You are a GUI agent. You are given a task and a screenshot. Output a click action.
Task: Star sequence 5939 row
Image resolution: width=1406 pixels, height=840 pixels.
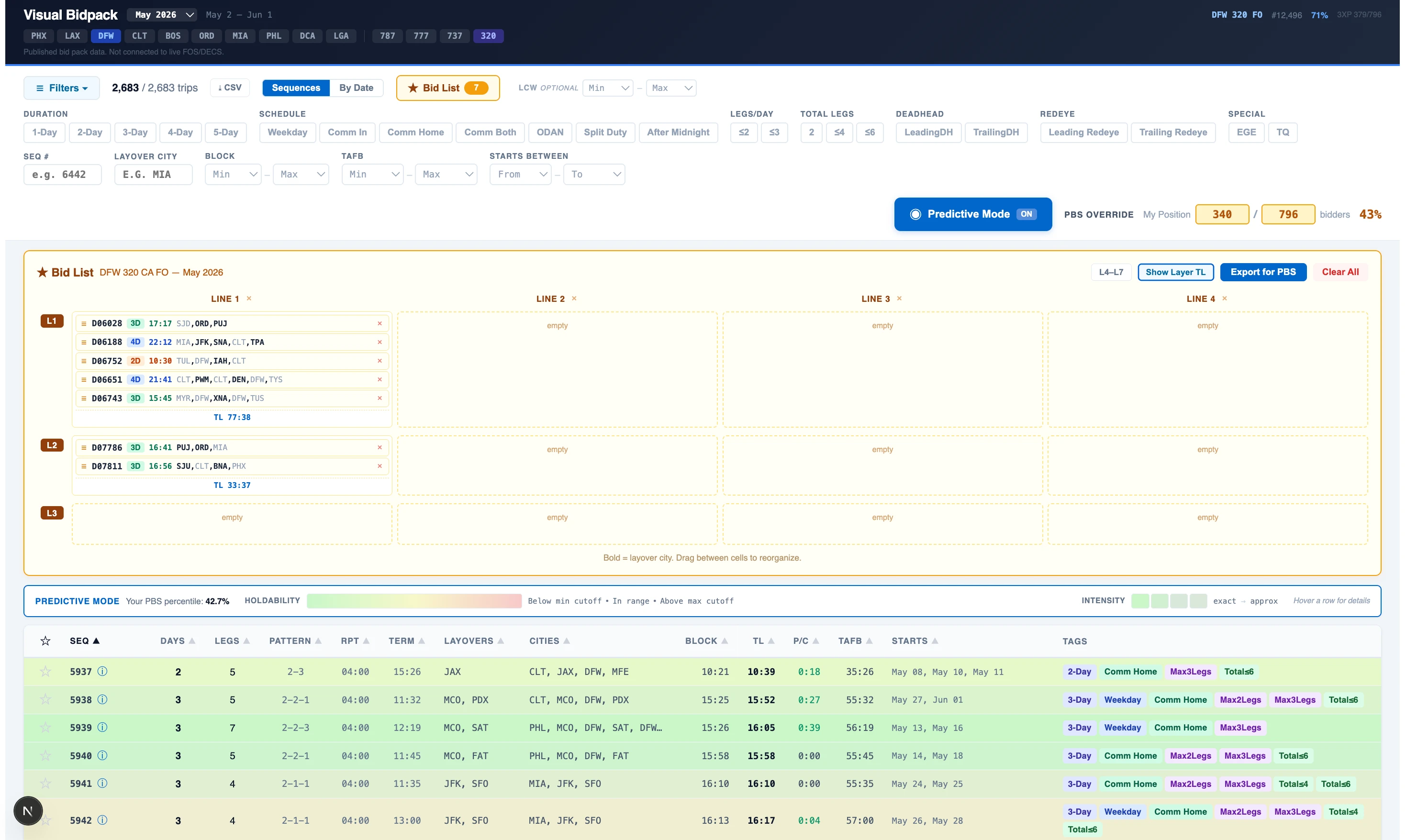(45, 728)
